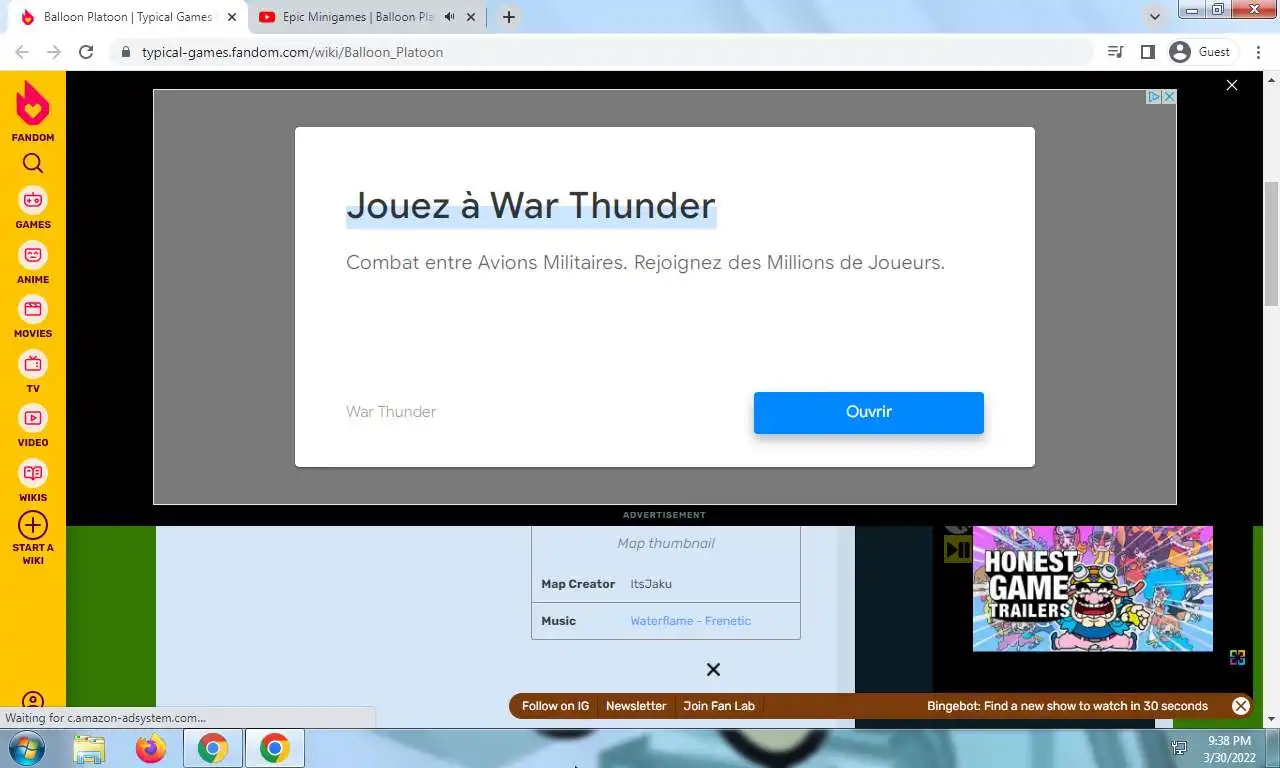Click the Bingebot find a new show link
Viewport: 1280px width, 768px height.
[1067, 706]
